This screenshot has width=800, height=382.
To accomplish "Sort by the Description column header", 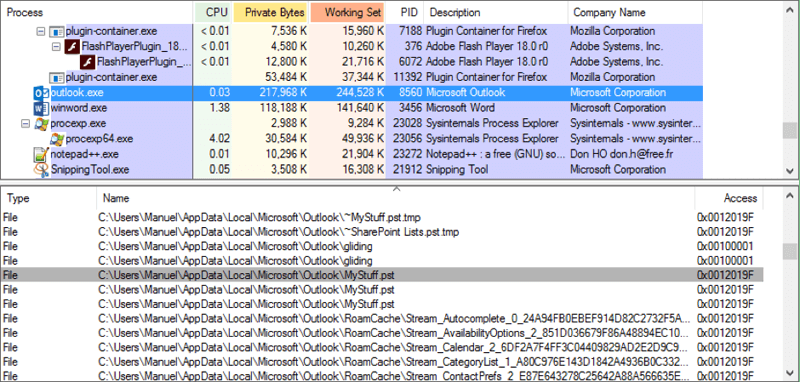I will [x=495, y=12].
